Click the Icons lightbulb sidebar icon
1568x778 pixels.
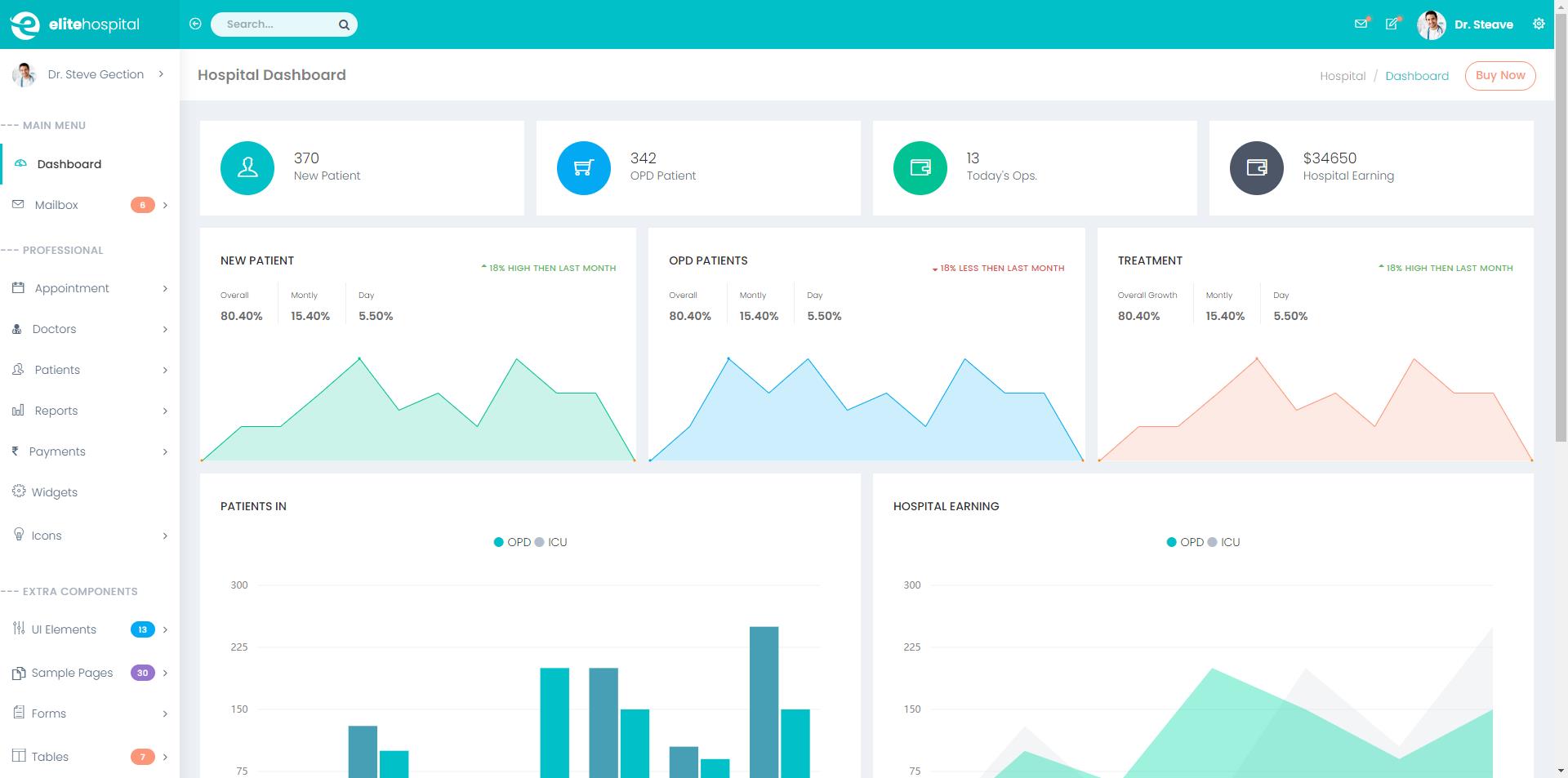19,534
